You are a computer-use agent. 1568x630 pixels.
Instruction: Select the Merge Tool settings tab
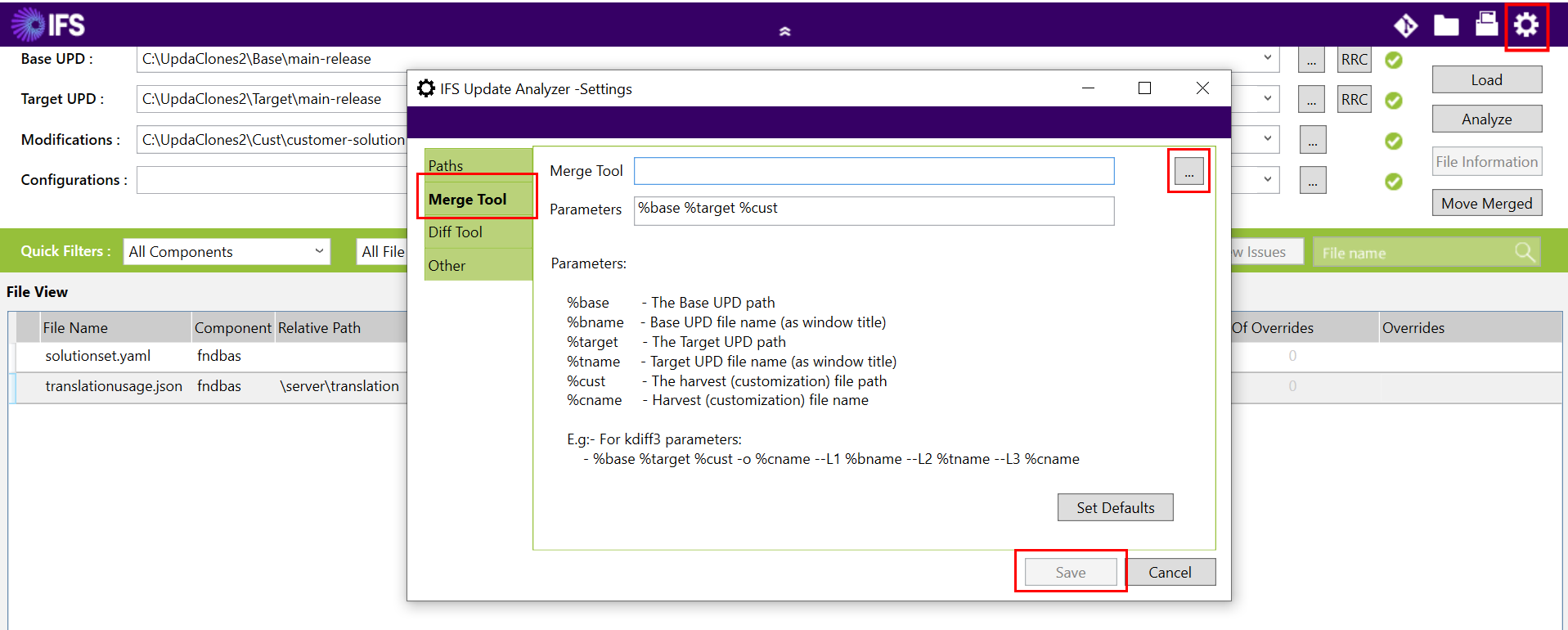tap(478, 199)
